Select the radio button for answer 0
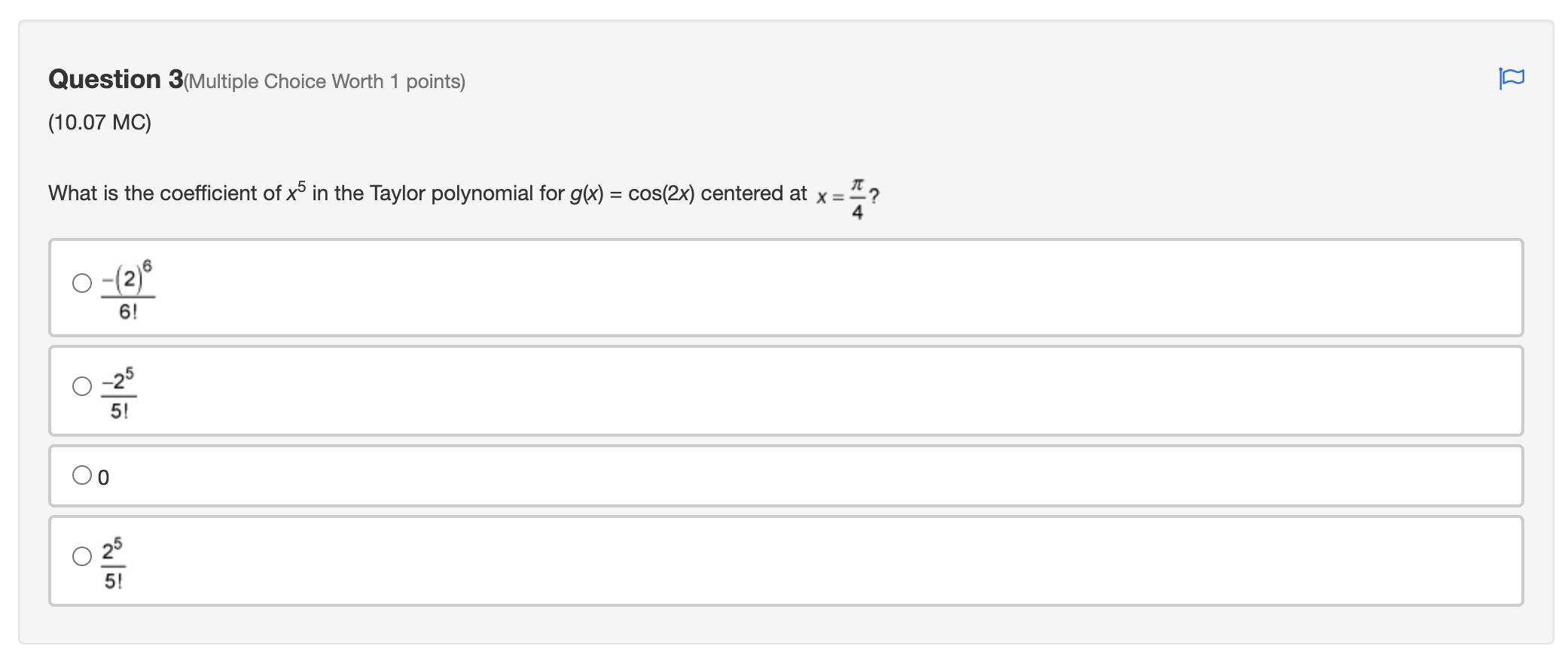The height and width of the screenshot is (661, 1568). click(x=81, y=474)
